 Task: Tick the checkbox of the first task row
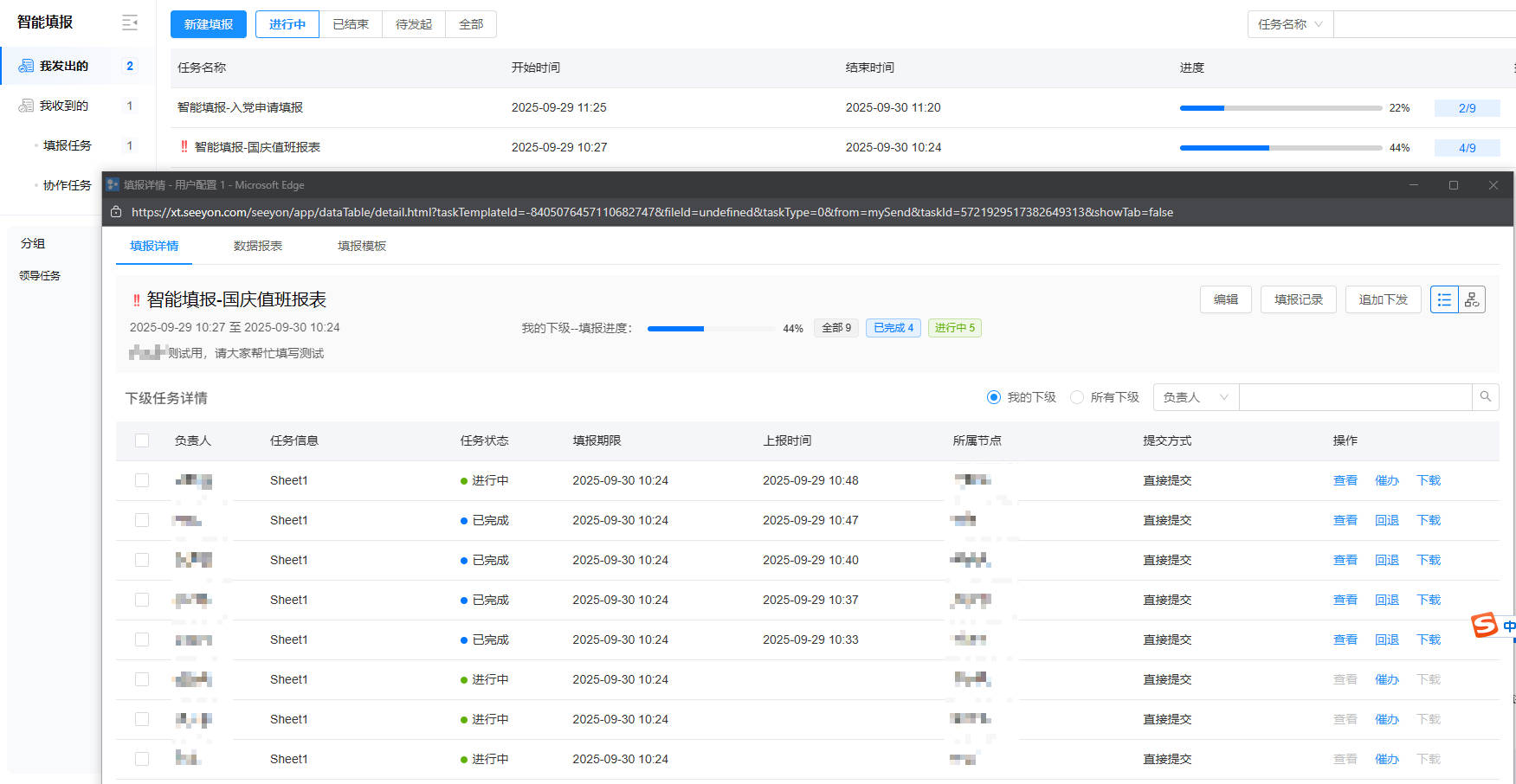pyautogui.click(x=142, y=480)
